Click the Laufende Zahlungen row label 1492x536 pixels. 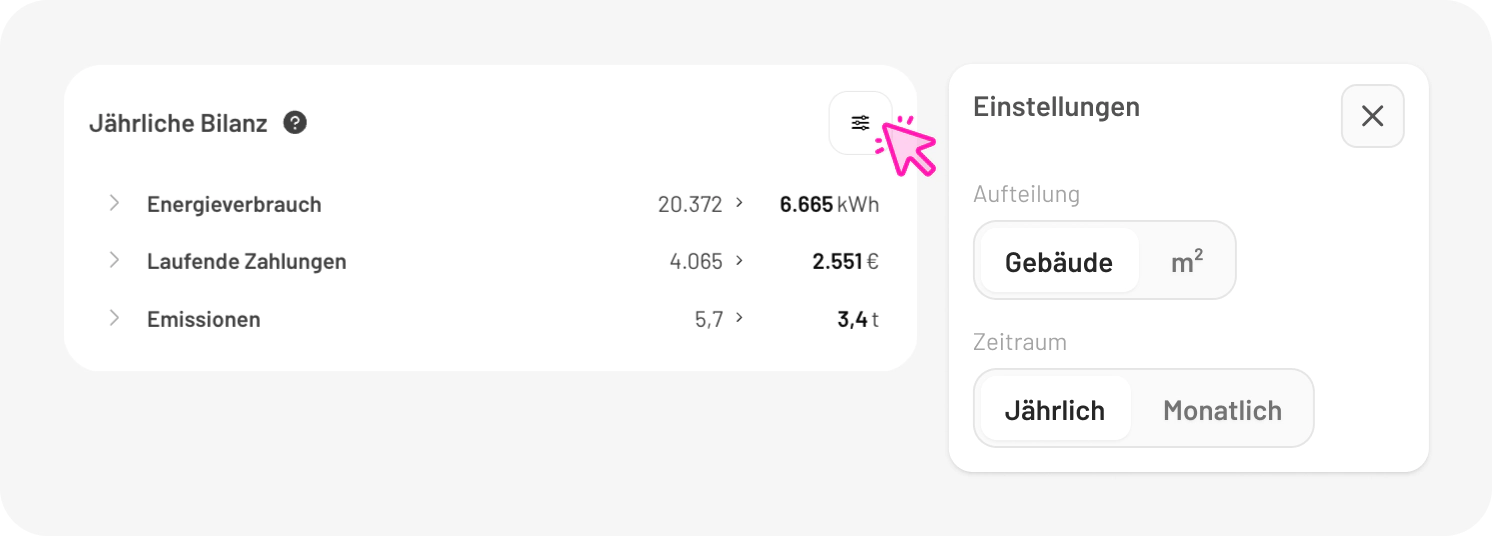(246, 262)
